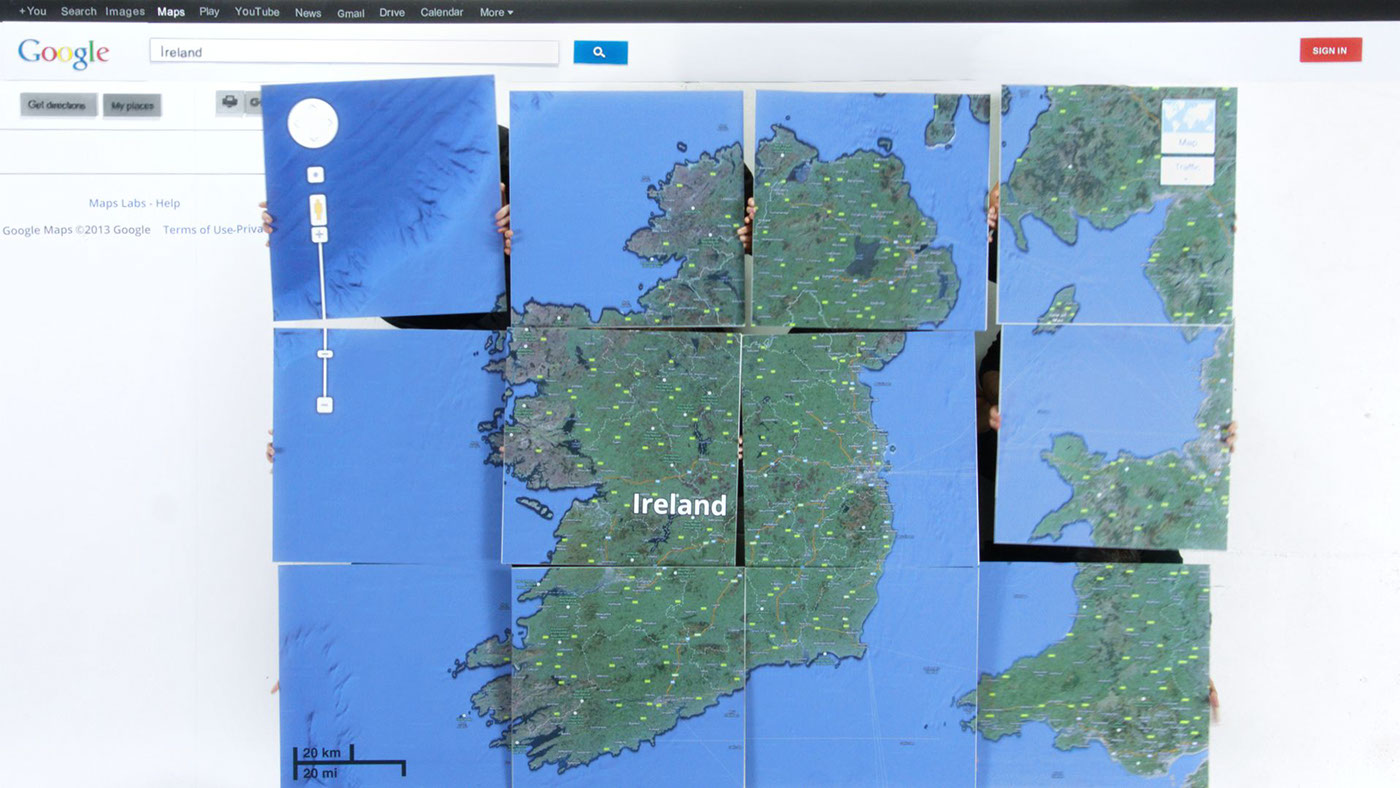Open Search in the top bar
1400x788 pixels.
coord(78,12)
